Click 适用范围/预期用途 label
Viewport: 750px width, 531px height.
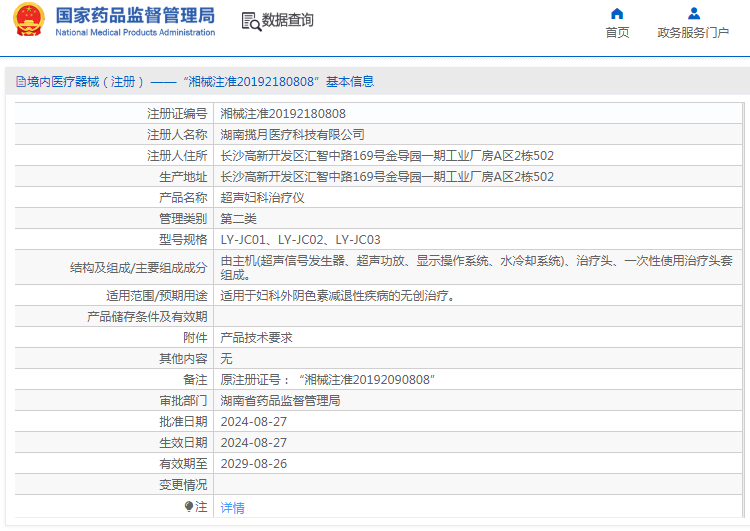pos(156,296)
